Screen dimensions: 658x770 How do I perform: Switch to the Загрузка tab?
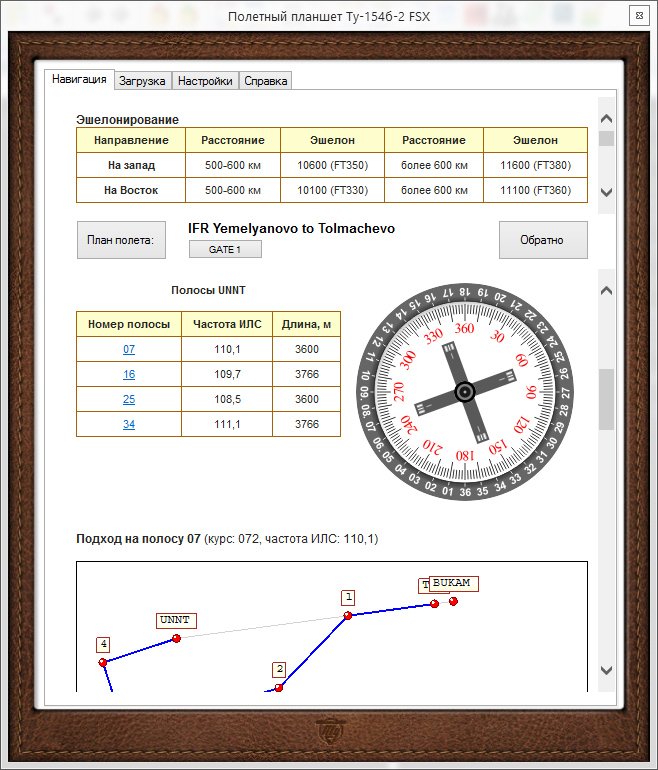[x=142, y=81]
